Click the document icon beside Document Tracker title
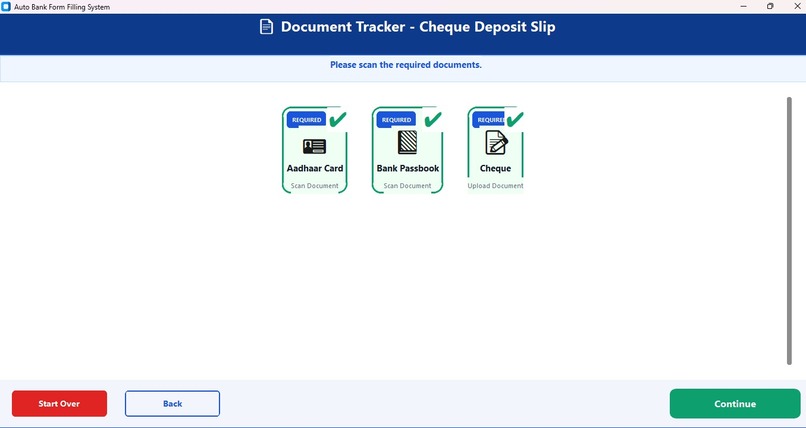 coord(266,27)
